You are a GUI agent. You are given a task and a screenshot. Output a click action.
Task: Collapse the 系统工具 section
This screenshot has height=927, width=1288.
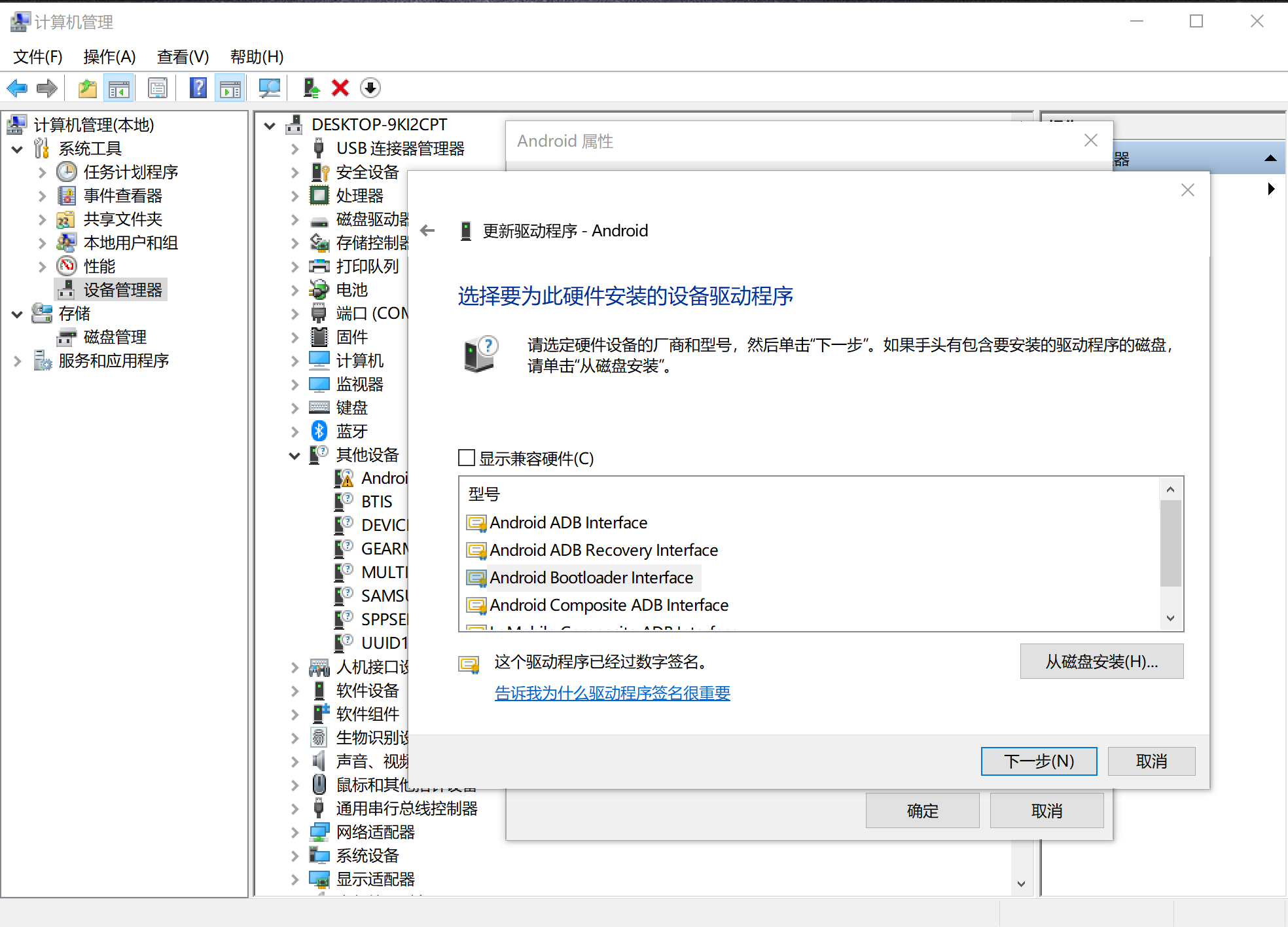coord(17,149)
